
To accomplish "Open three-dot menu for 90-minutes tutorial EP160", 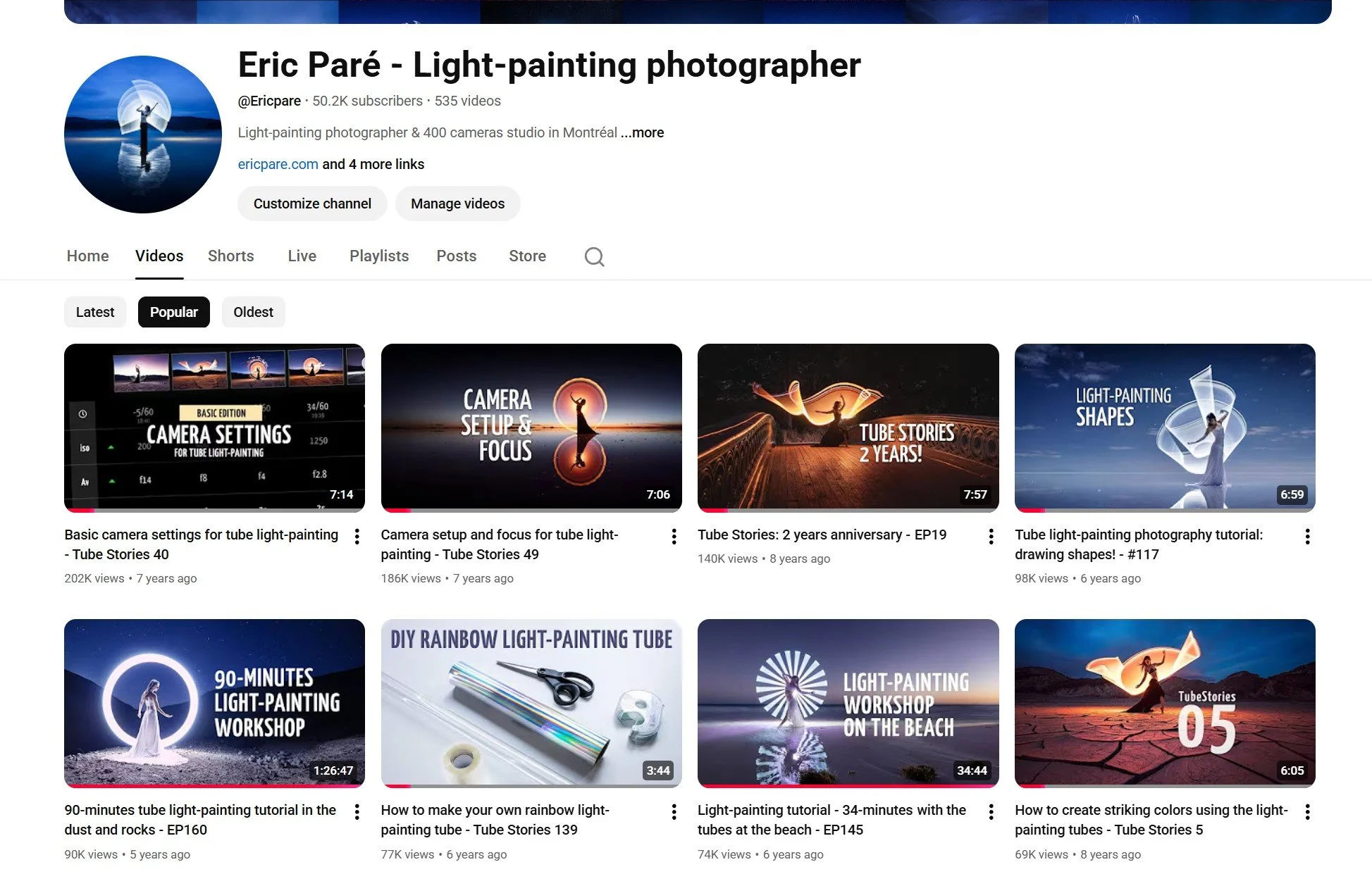I will (x=357, y=812).
